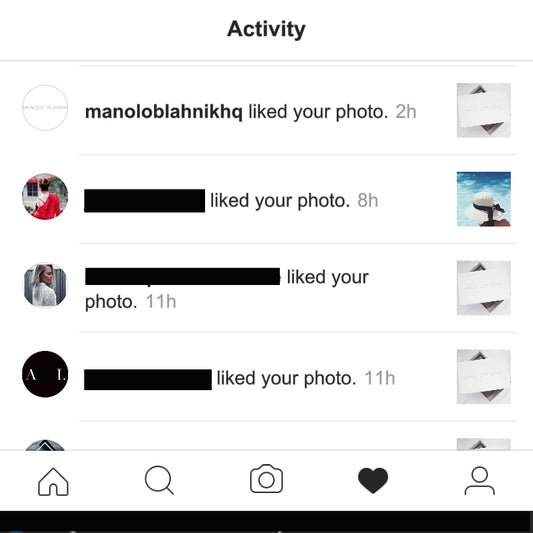Open the partially visible bottom photo thumbnail
The height and width of the screenshot is (533, 533).
483,444
